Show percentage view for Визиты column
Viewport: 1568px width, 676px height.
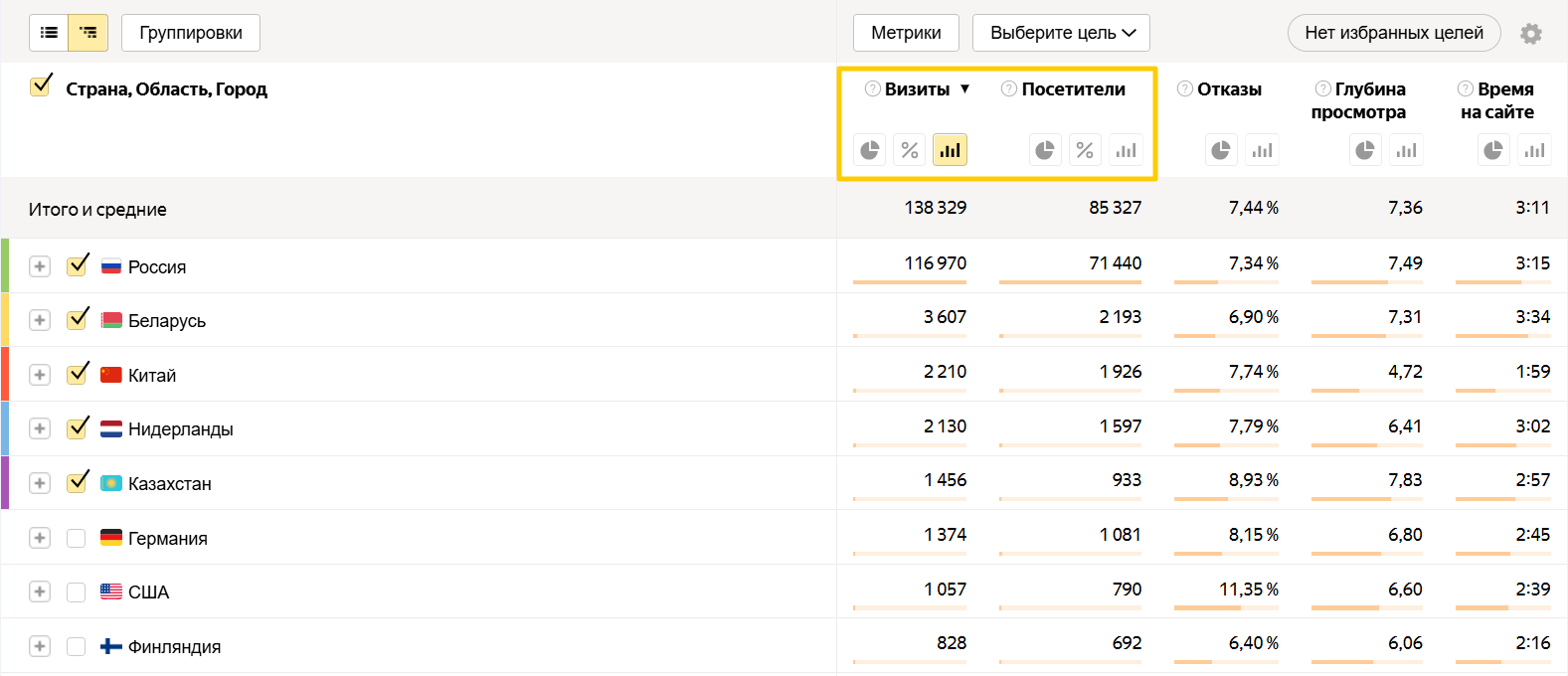click(910, 150)
